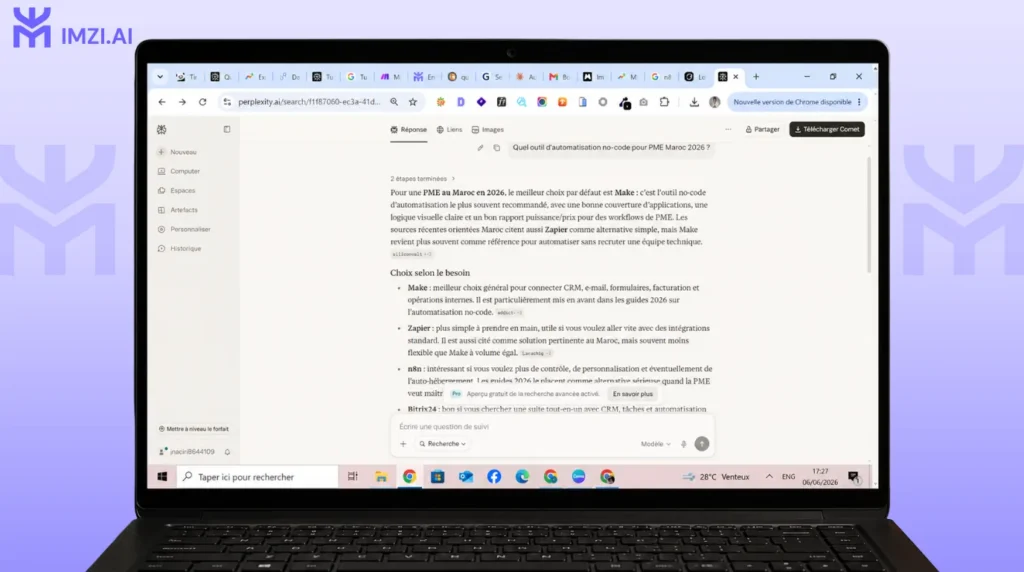
Task: Bookmark this page with the star icon
Action: pos(413,102)
